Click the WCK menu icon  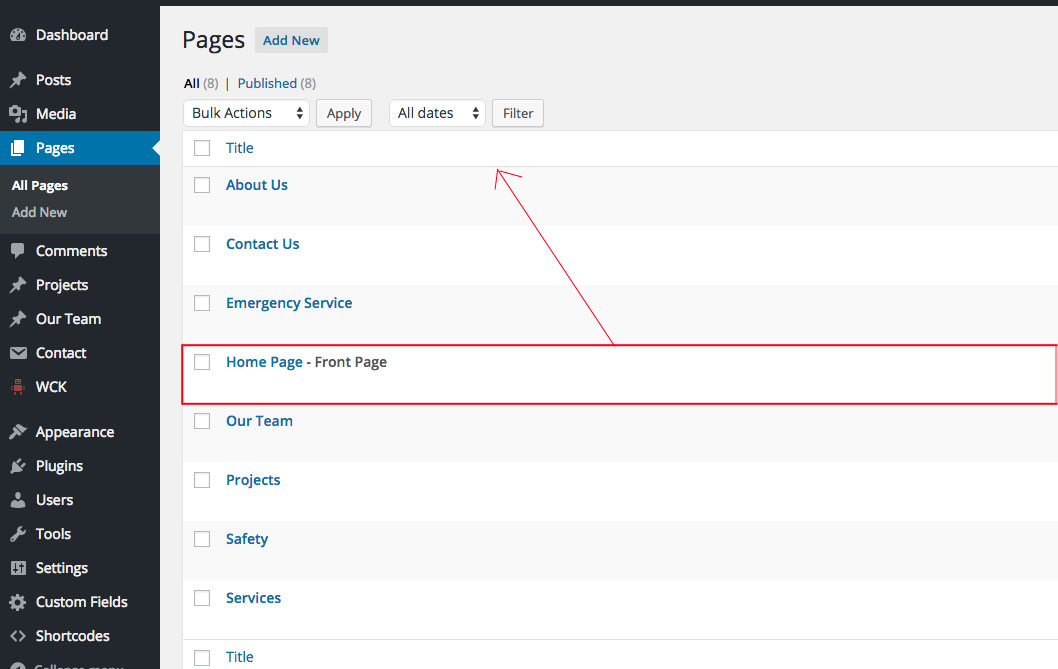pyautogui.click(x=20, y=387)
